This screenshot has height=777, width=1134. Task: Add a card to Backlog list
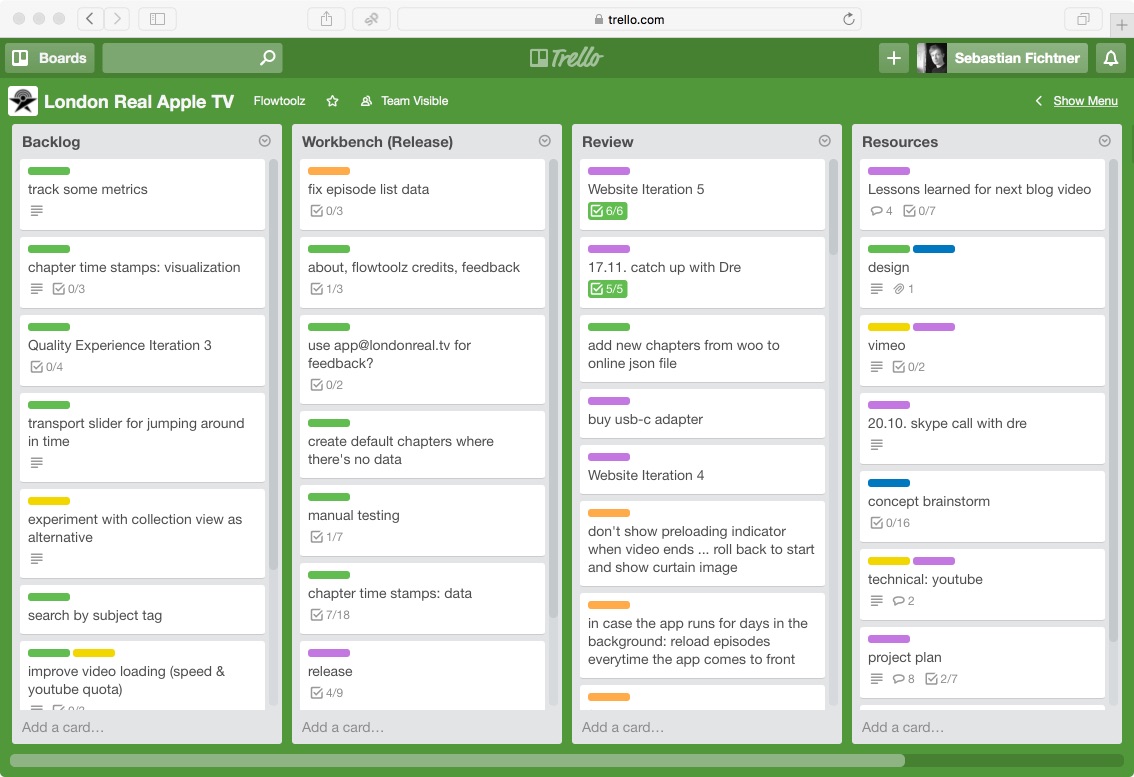[63, 727]
